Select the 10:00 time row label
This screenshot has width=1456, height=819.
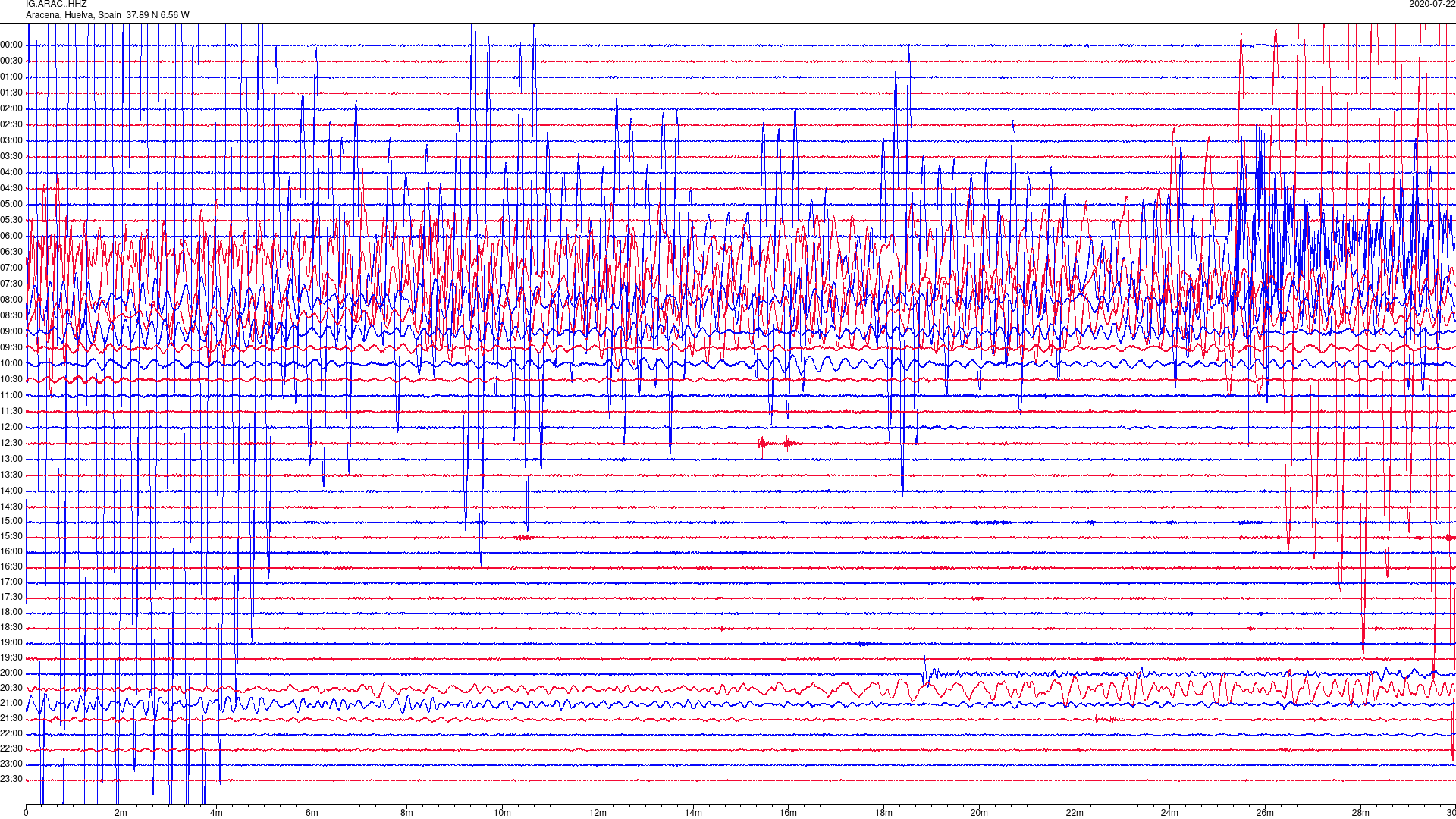[11, 364]
